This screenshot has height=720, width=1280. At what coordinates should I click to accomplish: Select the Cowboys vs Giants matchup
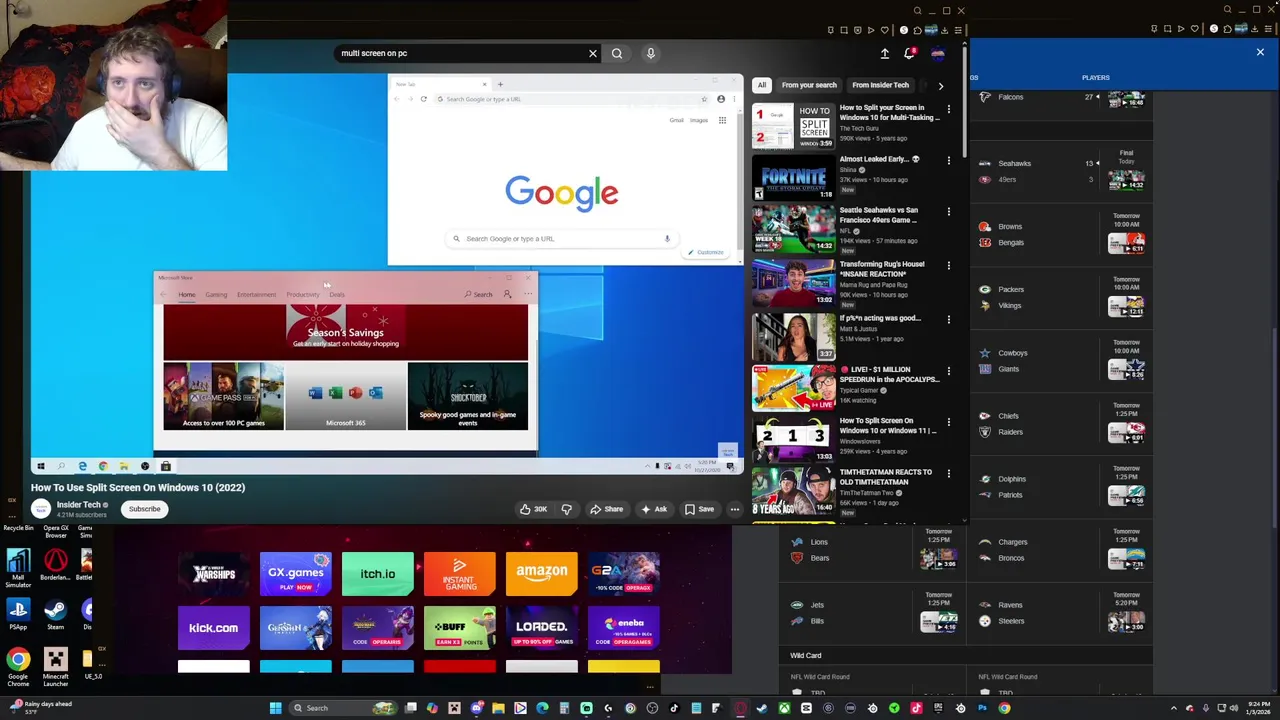pyautogui.click(x=1061, y=361)
